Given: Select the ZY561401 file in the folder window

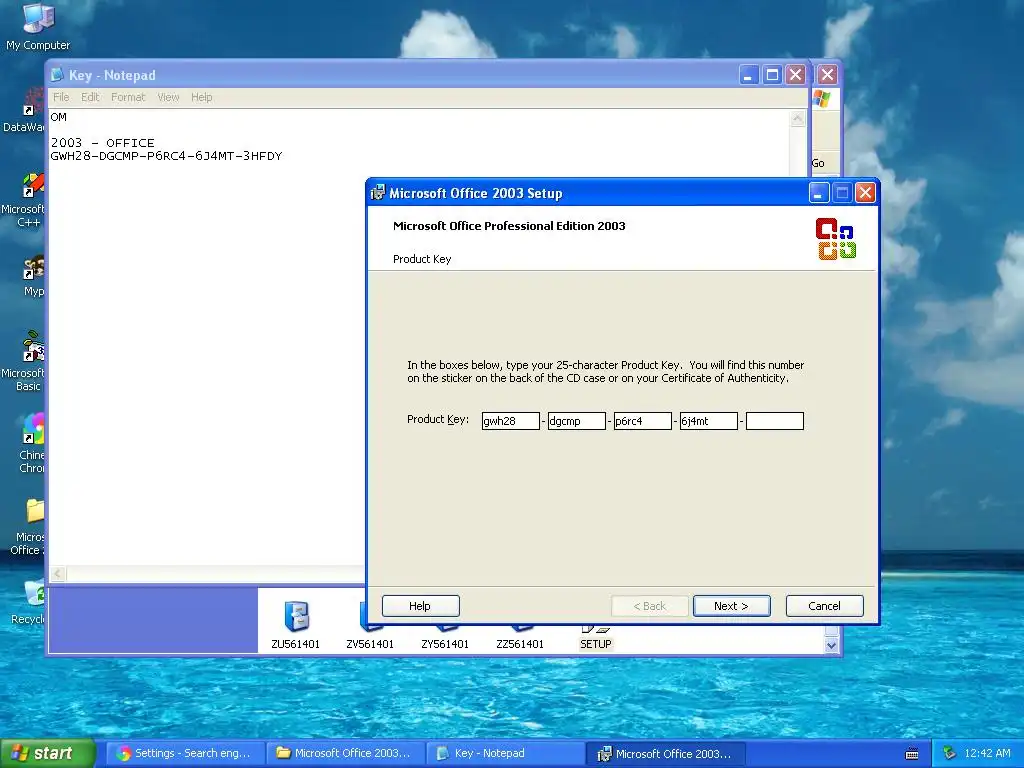Looking at the screenshot, I should (445, 640).
